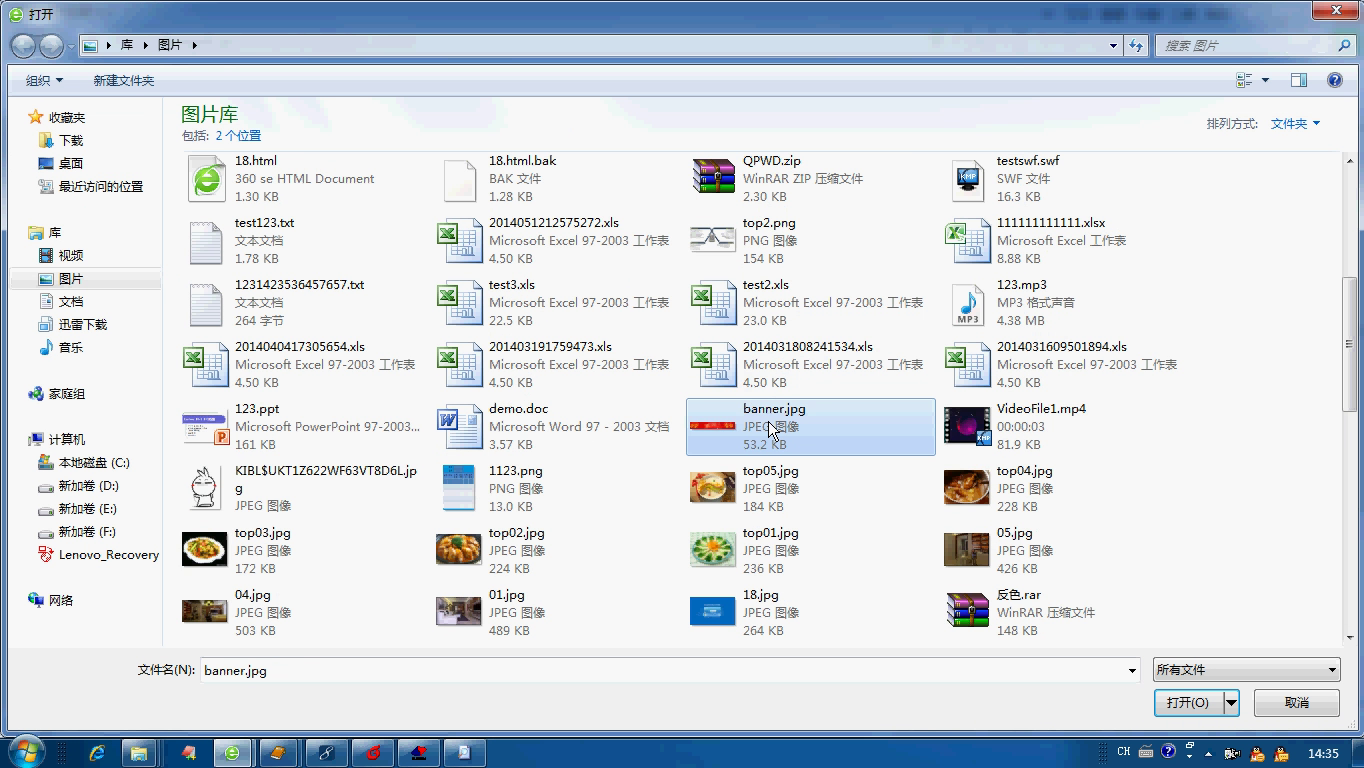Click the help question mark icon

pos(1334,80)
